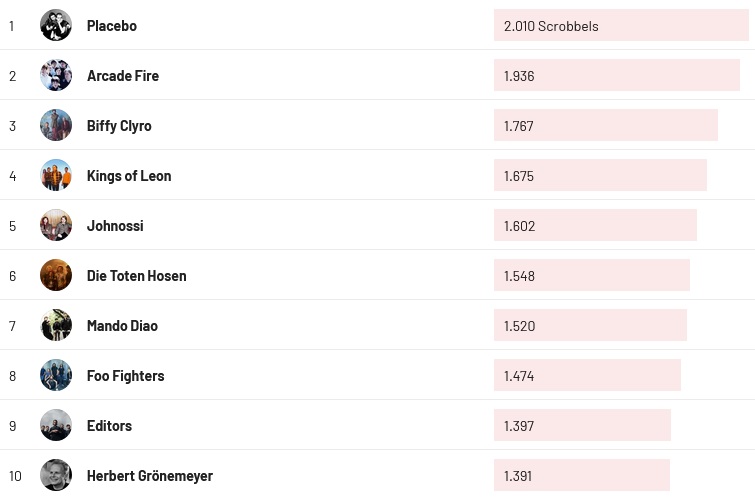The image size is (755, 498).
Task: Open the Editors avatar image
Action: coord(56,425)
